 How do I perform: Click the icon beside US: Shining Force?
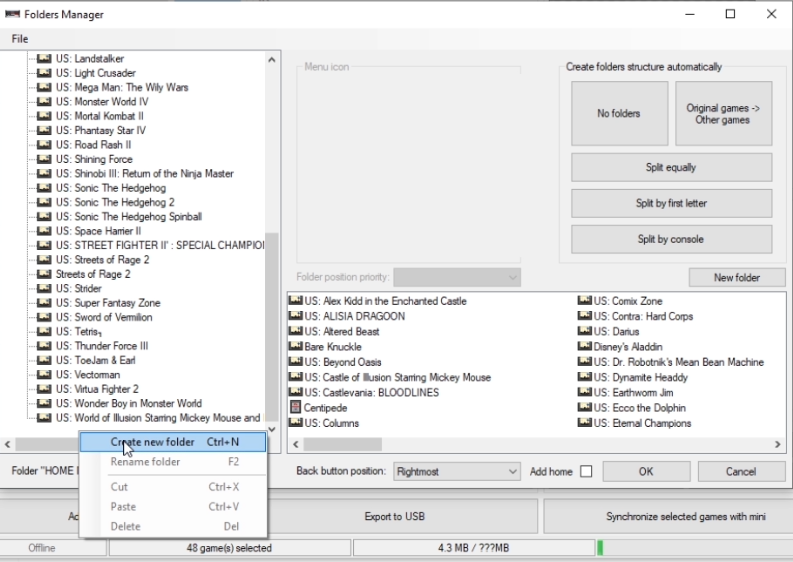(x=45, y=159)
